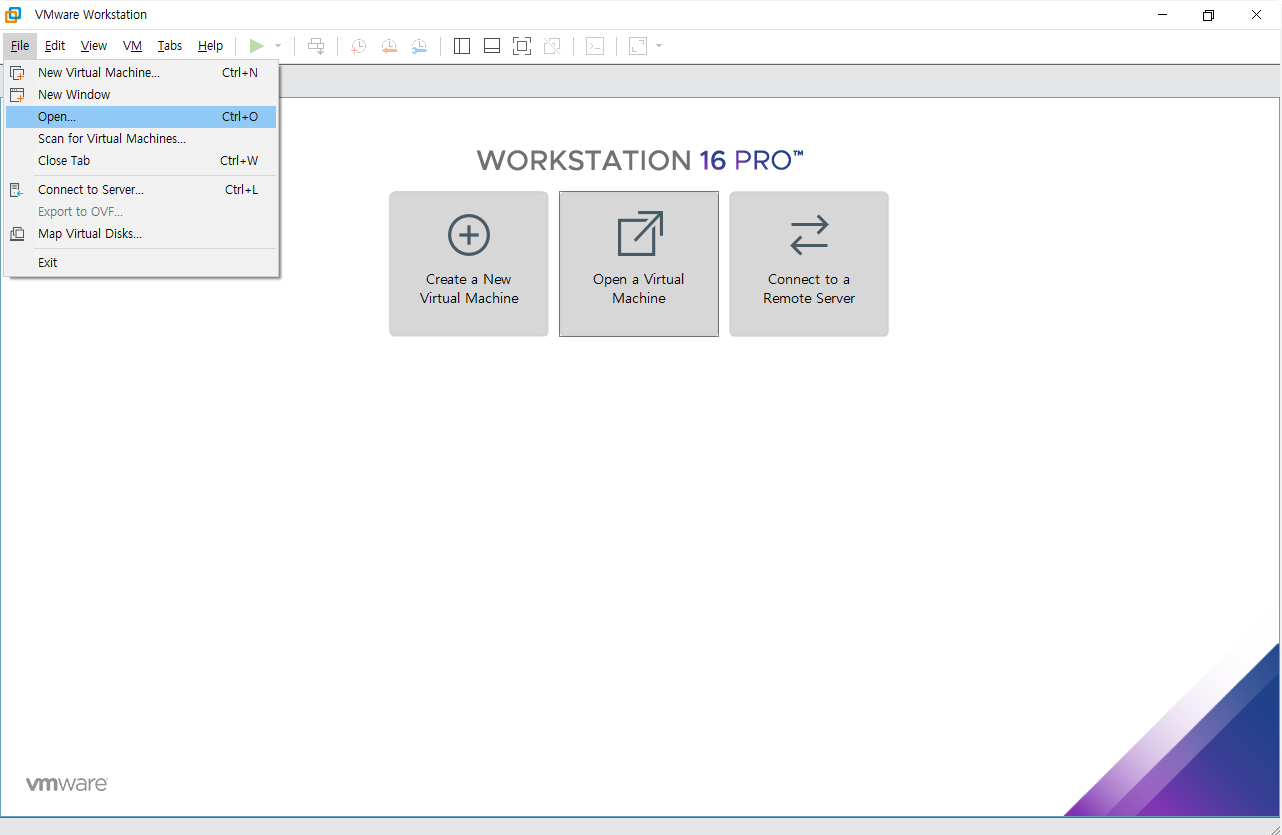
Task: Click the Take Snapshot clock icon
Action: coord(358,46)
